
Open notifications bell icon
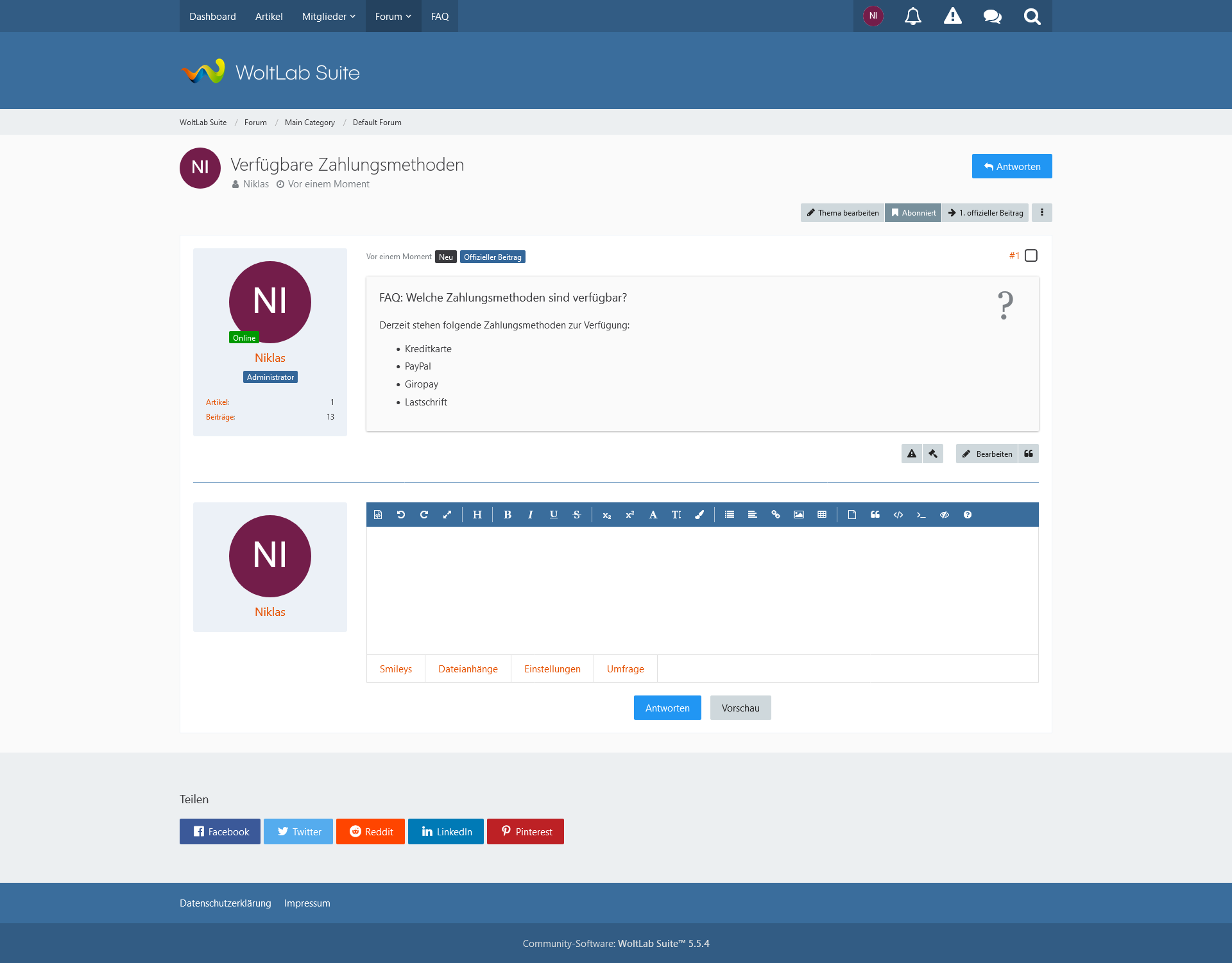coord(912,16)
